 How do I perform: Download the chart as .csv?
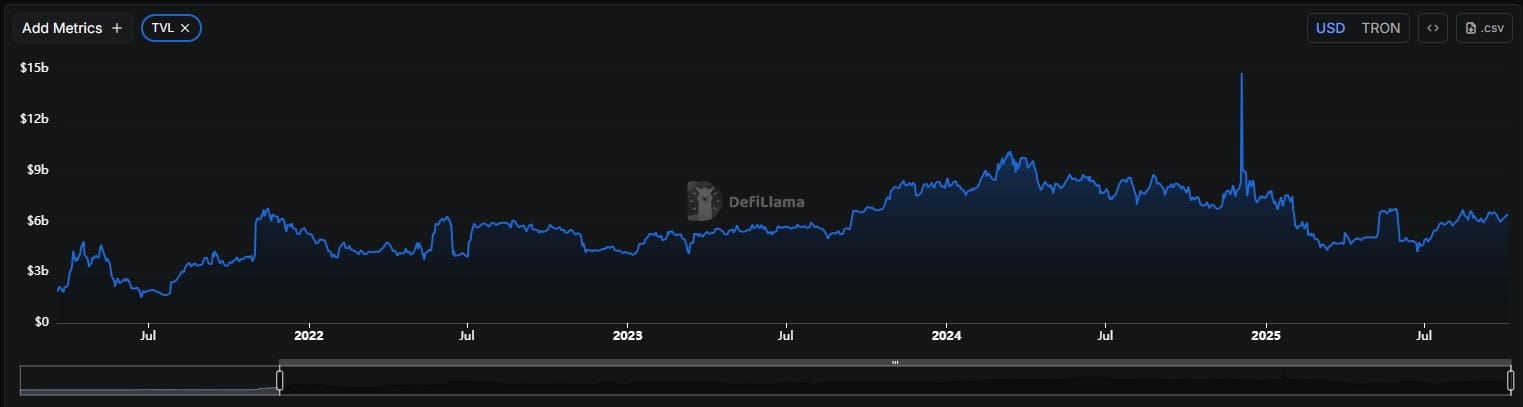click(1484, 28)
